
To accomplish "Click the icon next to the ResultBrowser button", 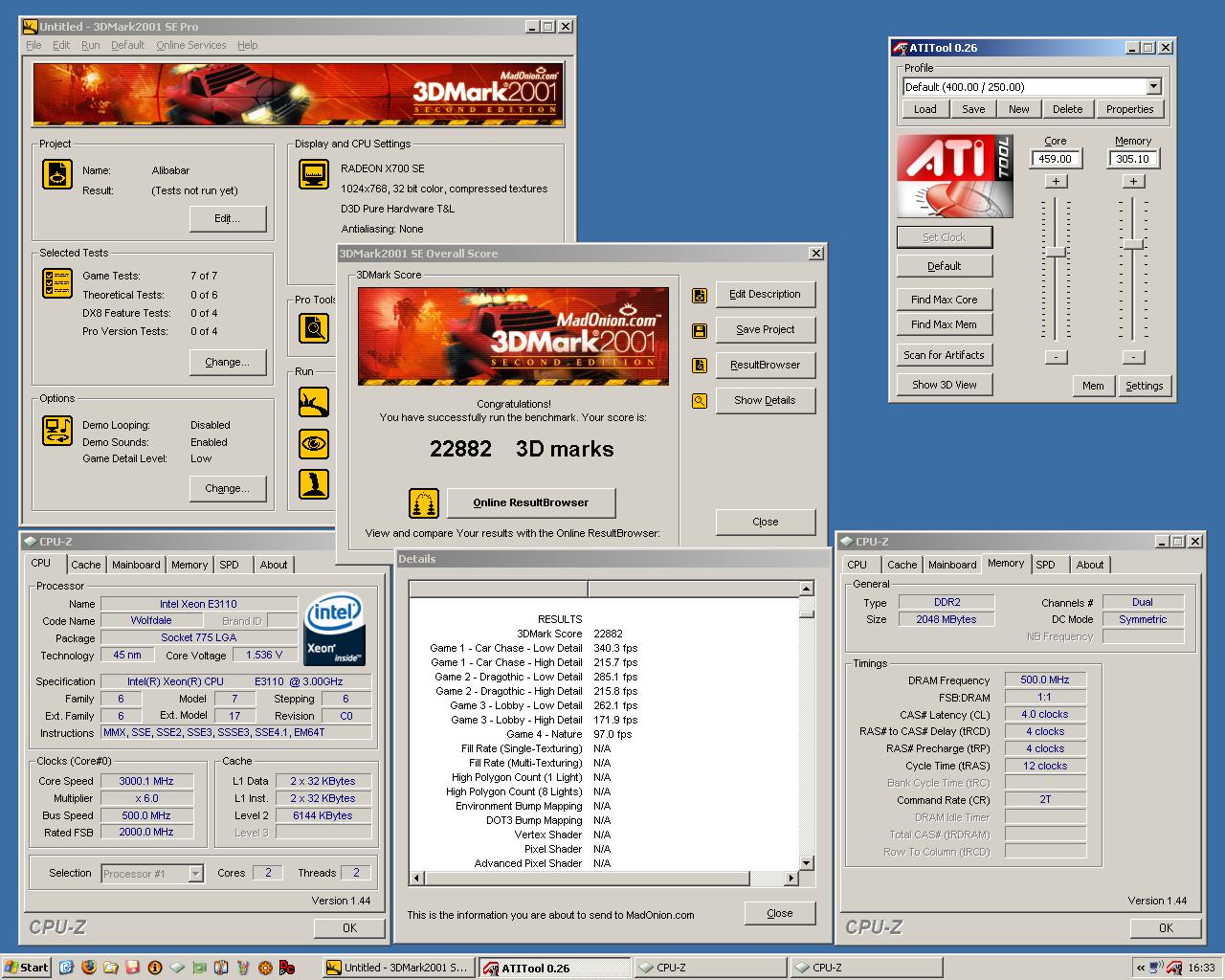I will pos(700,366).
